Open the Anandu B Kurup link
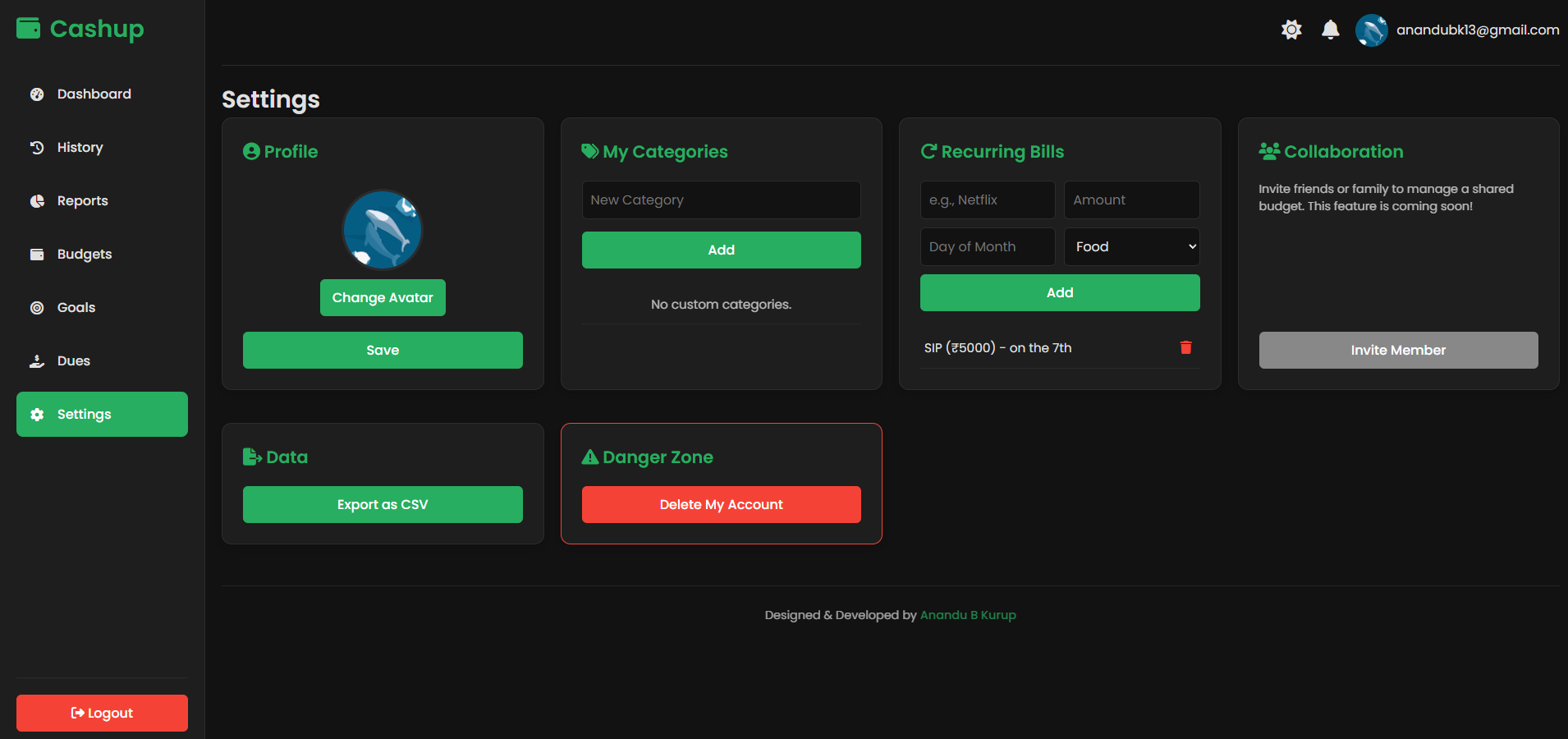The height and width of the screenshot is (739, 1568). click(x=968, y=614)
